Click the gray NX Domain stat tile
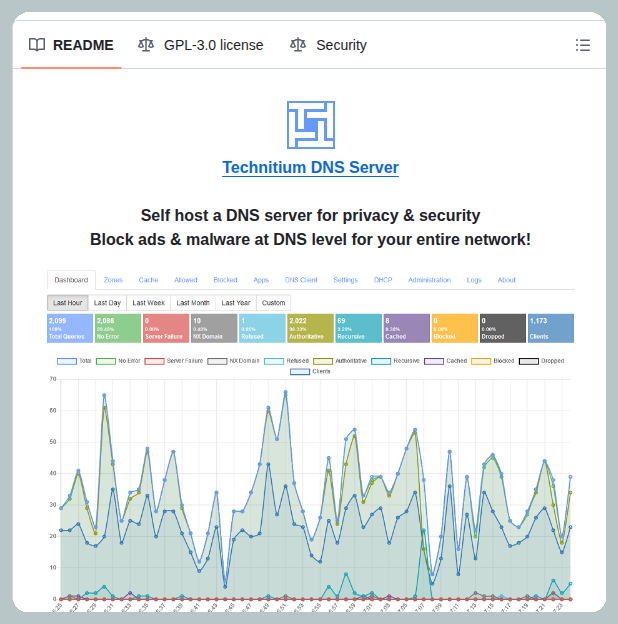Image resolution: width=618 pixels, height=624 pixels. 214,328
